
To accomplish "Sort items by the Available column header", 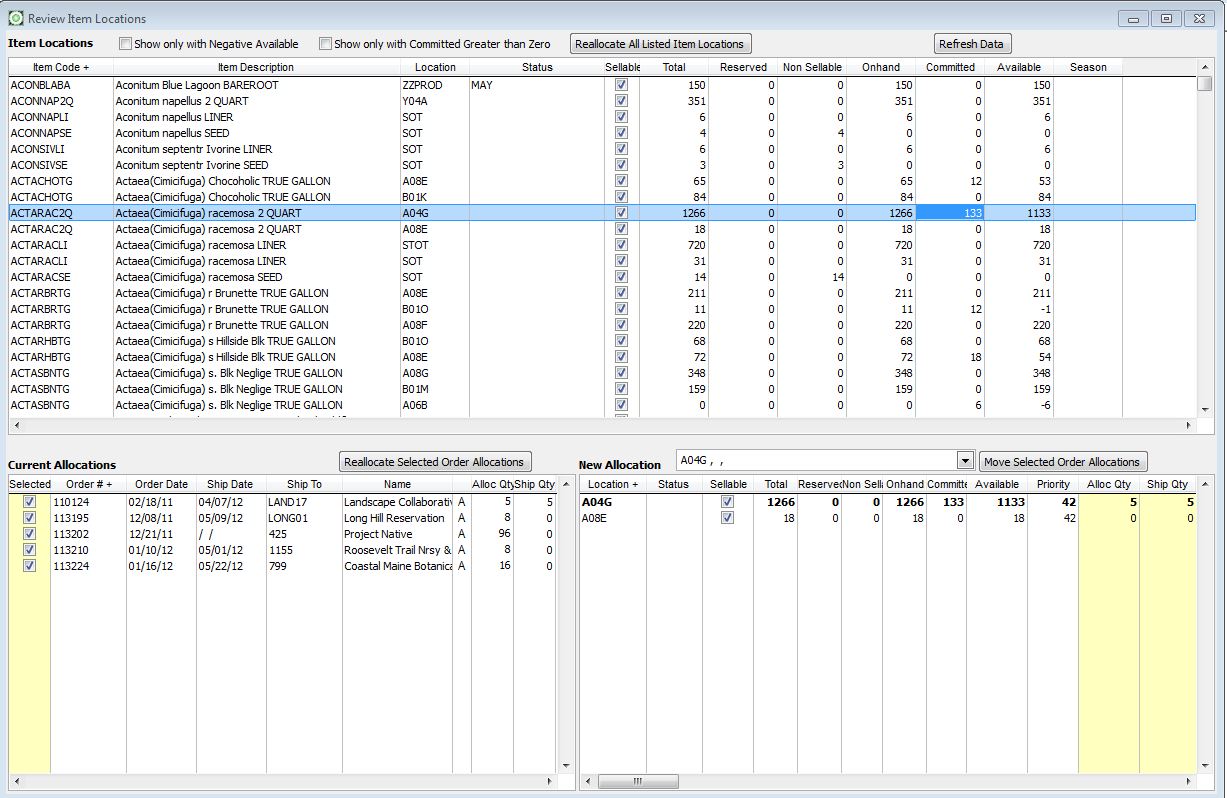I will (1019, 67).
